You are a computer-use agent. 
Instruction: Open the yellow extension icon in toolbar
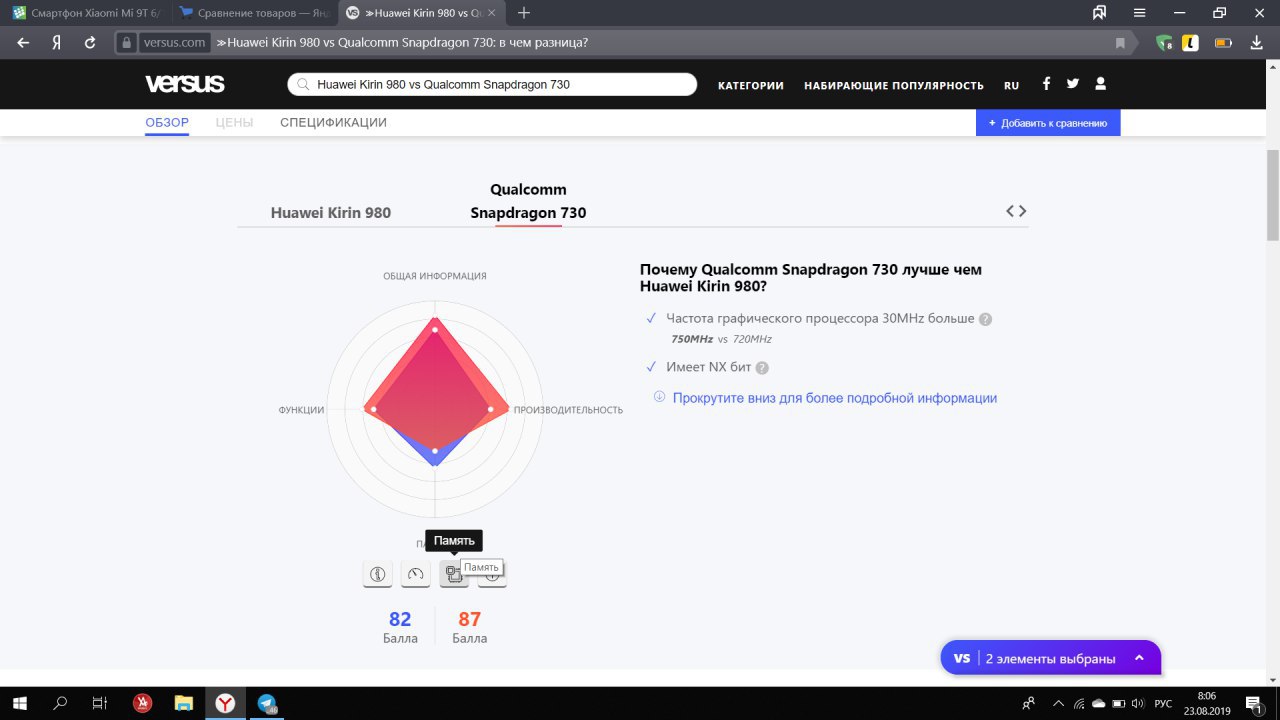pyautogui.click(x=1190, y=43)
